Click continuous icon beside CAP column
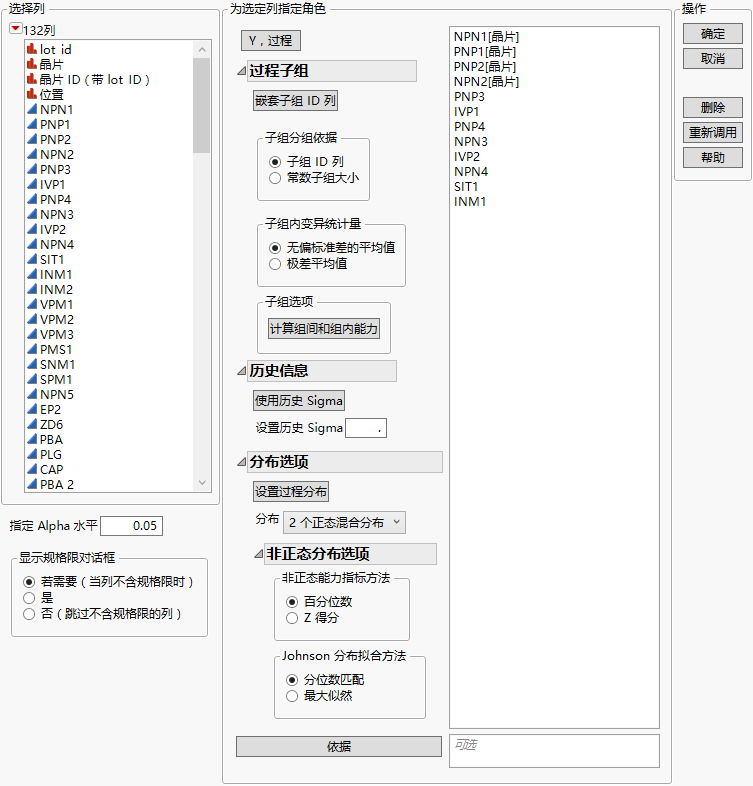Screen dimensions: 753x786 point(32,470)
